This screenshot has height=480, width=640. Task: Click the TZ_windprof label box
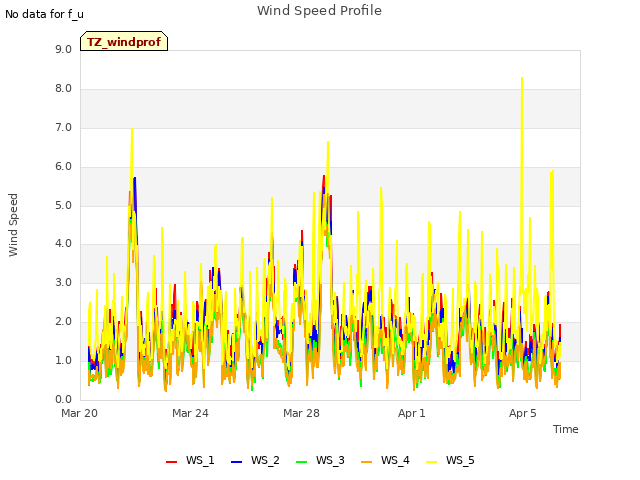[124, 41]
